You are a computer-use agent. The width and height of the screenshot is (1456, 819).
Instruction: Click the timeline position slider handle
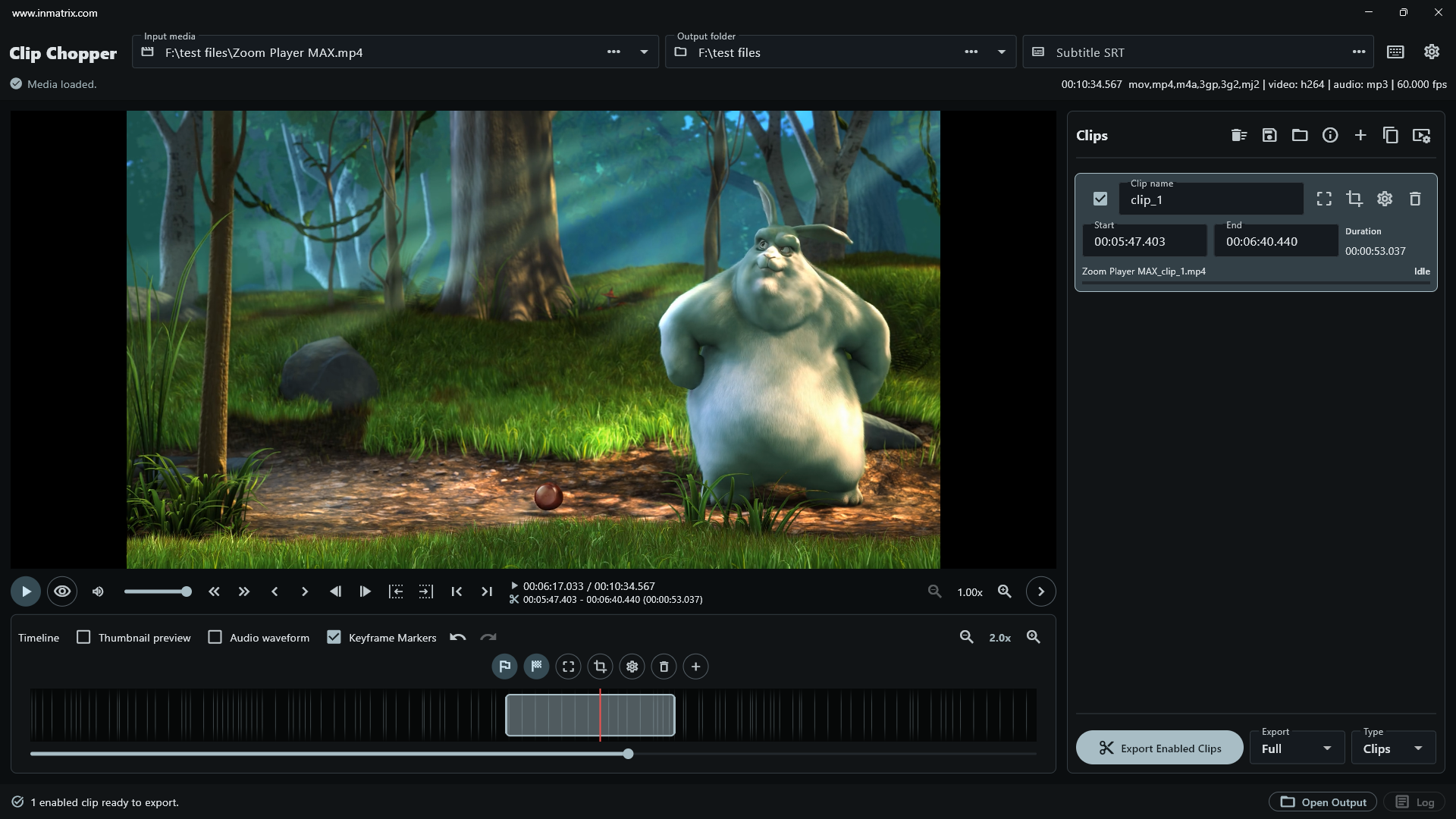coord(628,754)
